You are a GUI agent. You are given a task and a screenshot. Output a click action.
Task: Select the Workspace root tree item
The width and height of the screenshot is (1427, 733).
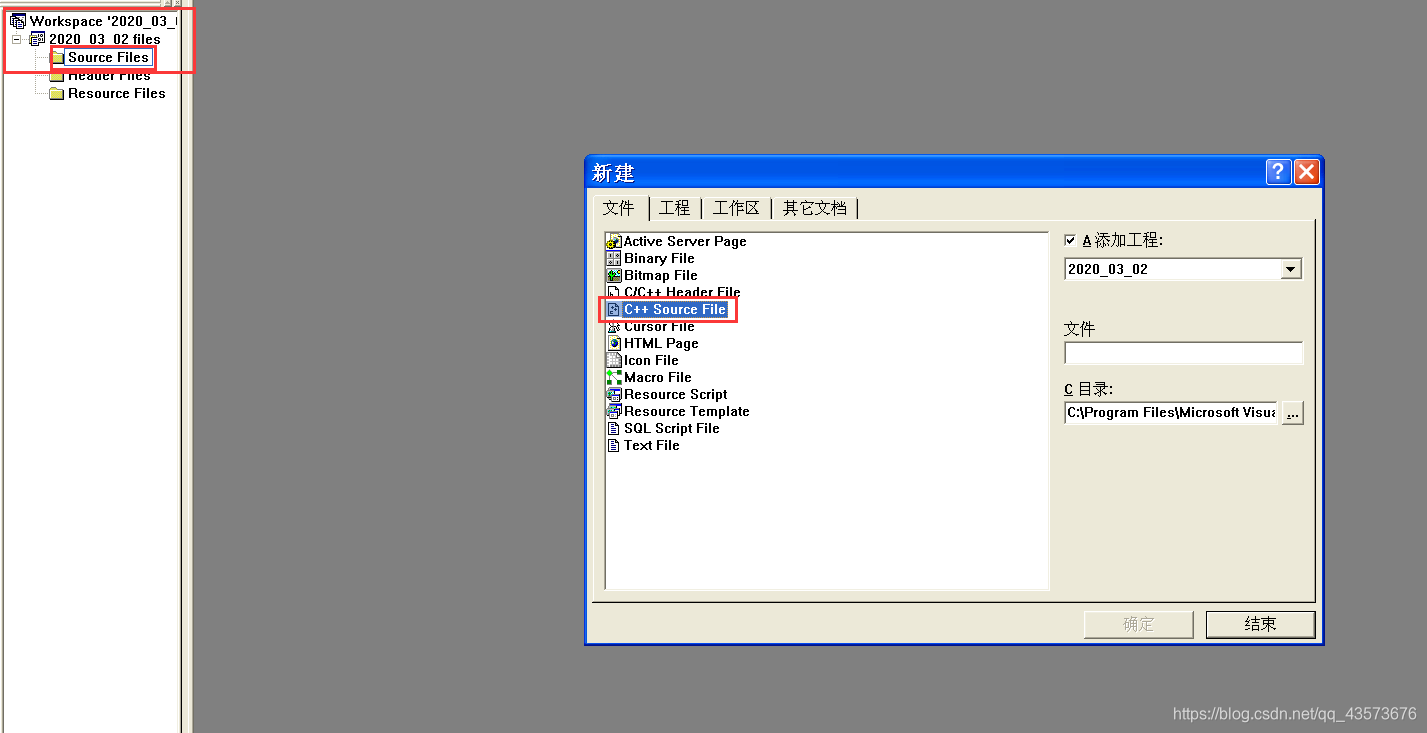[103, 21]
